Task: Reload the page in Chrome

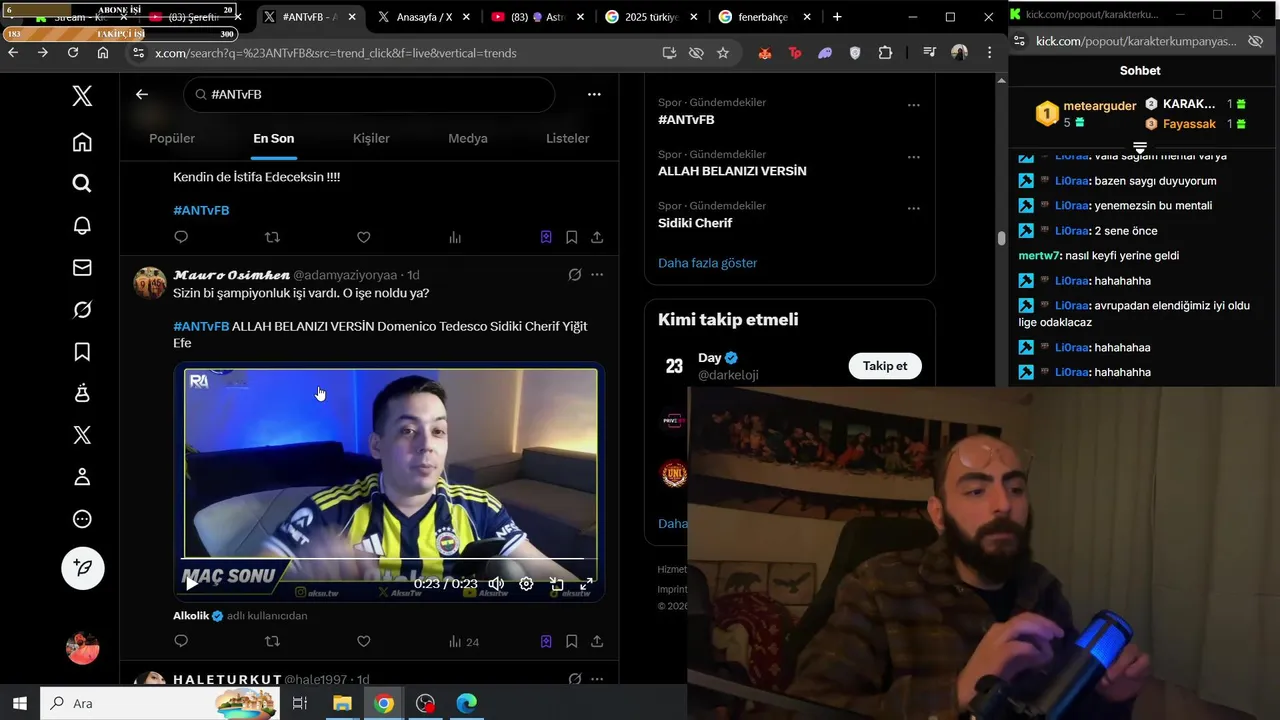Action: 72,53
